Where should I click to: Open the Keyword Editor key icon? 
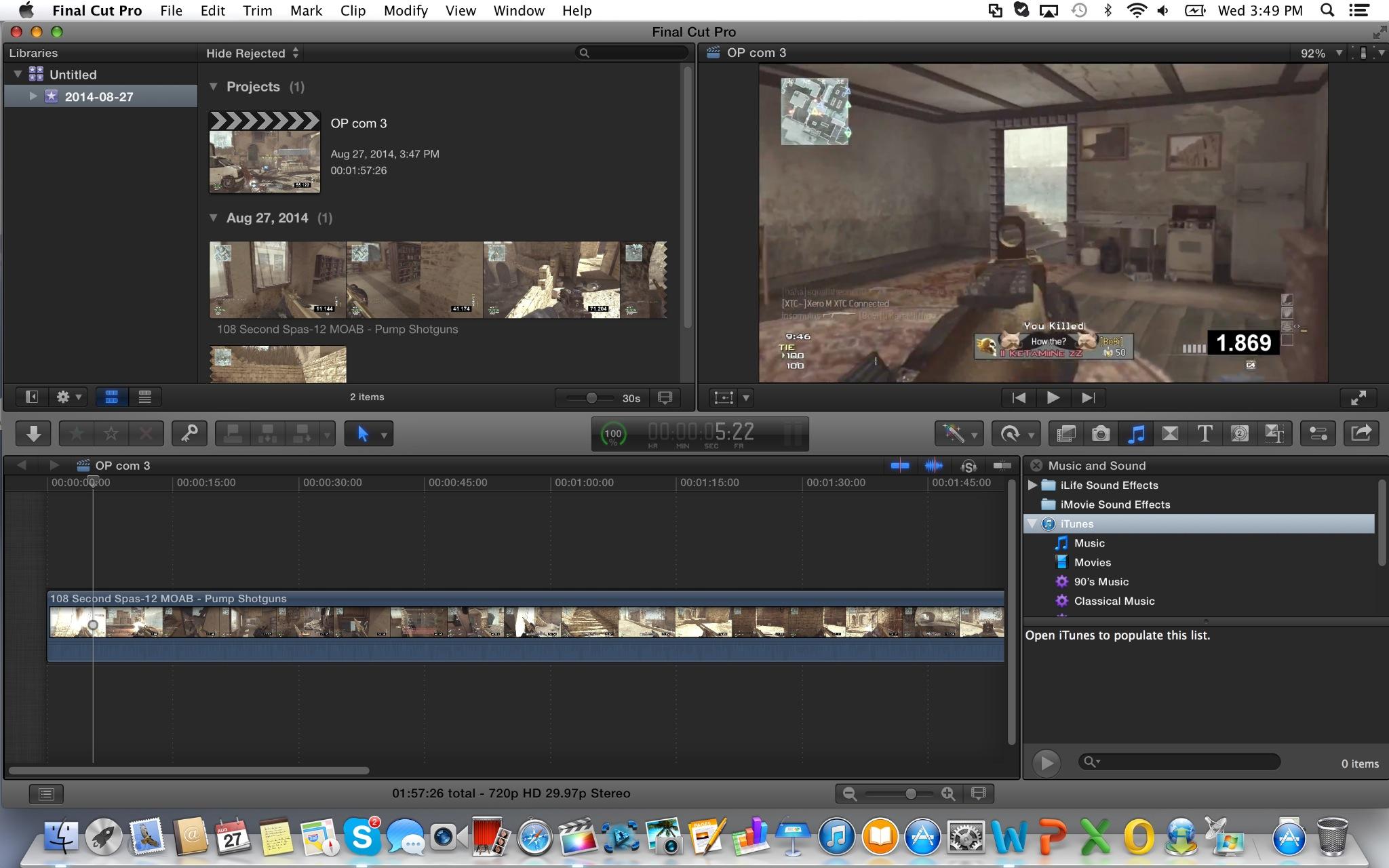click(189, 433)
